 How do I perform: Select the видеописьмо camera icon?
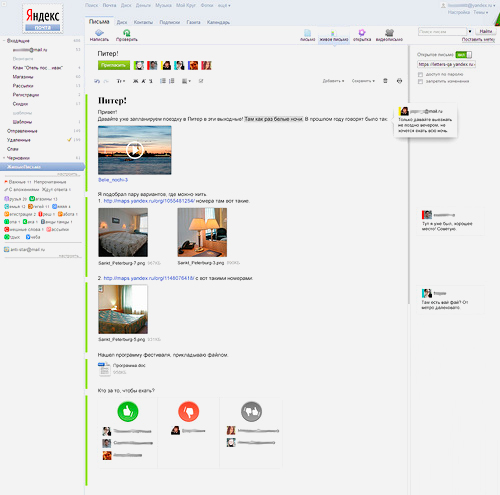pyautogui.click(x=389, y=32)
